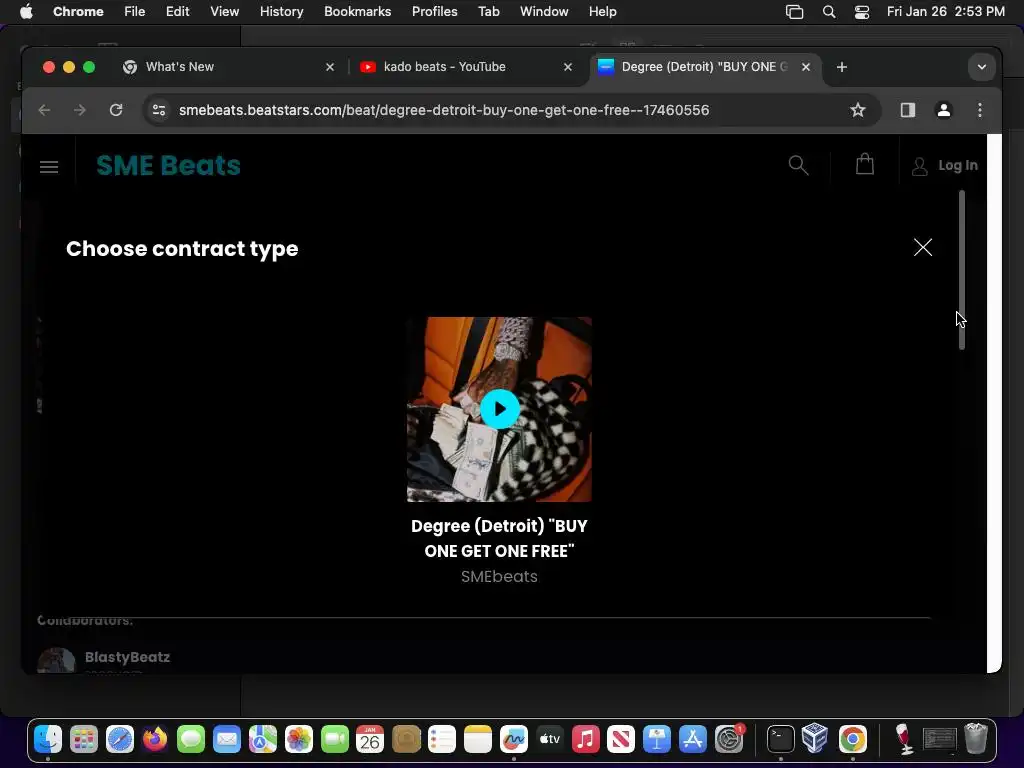1024x768 pixels.
Task: Open the History menu
Action: (x=281, y=11)
